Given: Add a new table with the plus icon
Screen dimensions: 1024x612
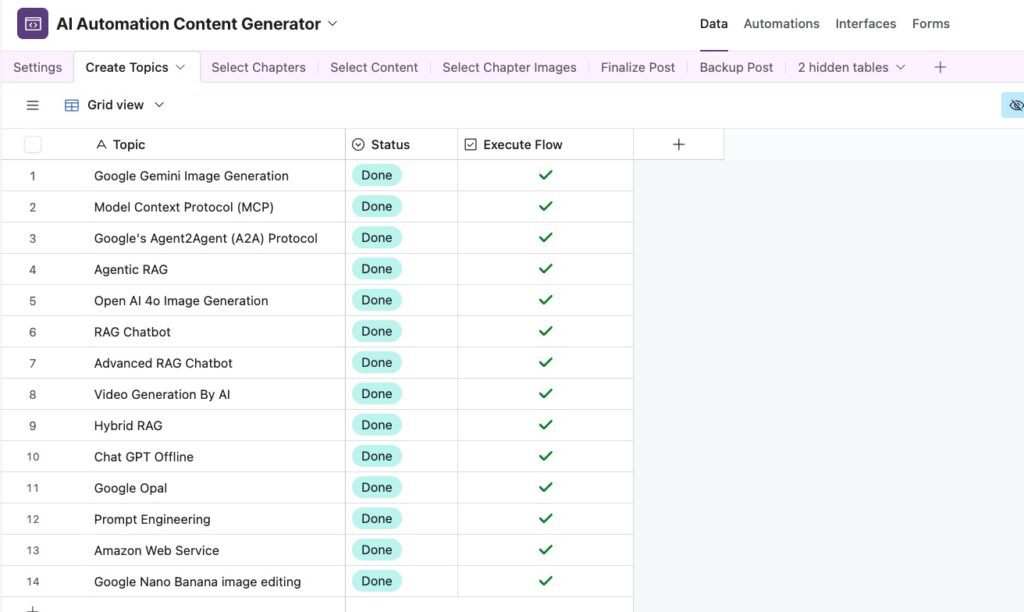Looking at the screenshot, I should [x=940, y=67].
